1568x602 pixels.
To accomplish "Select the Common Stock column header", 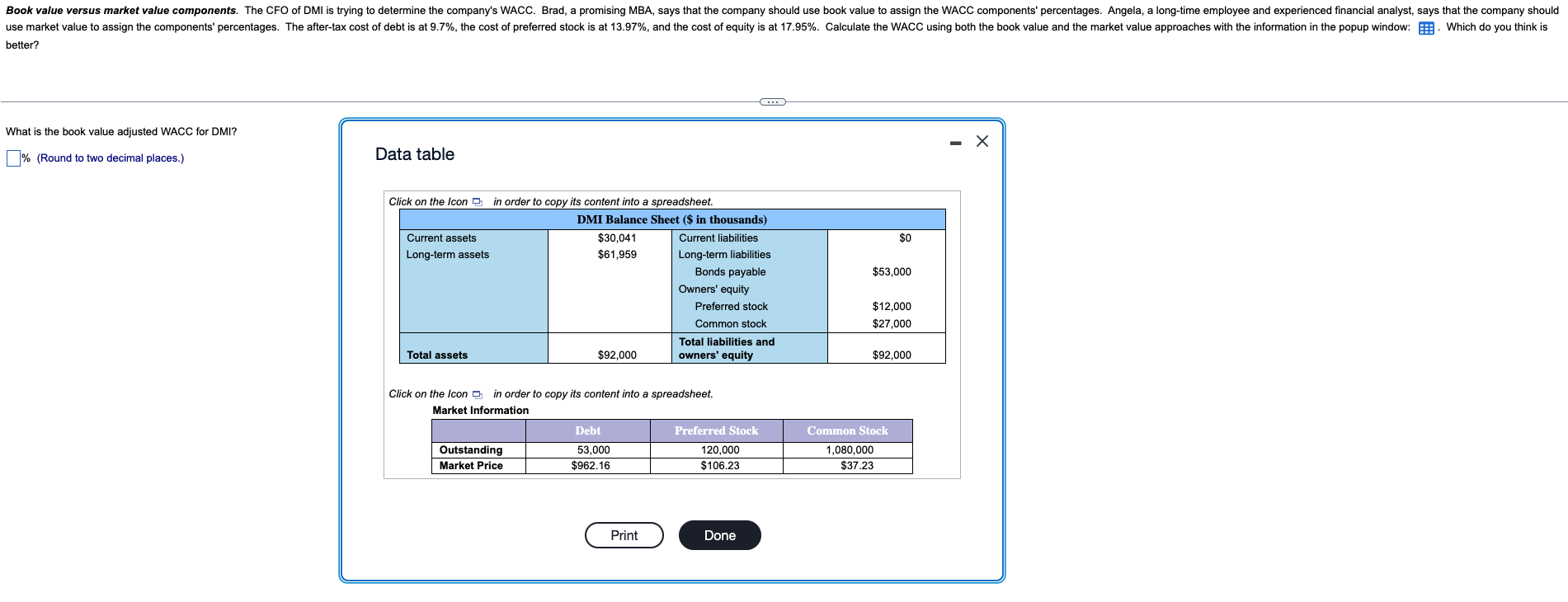I will (x=847, y=430).
